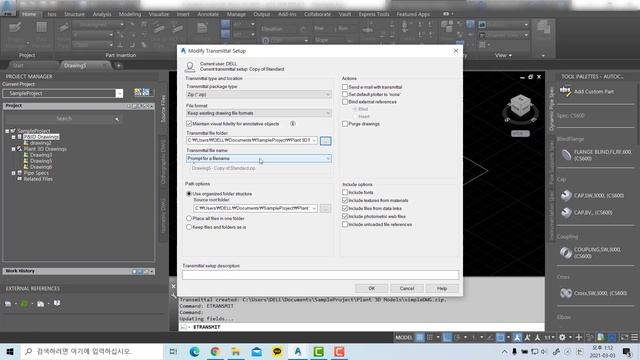This screenshot has width=640, height=360.
Task: Open KakaoTalk from the taskbar
Action: (277, 351)
